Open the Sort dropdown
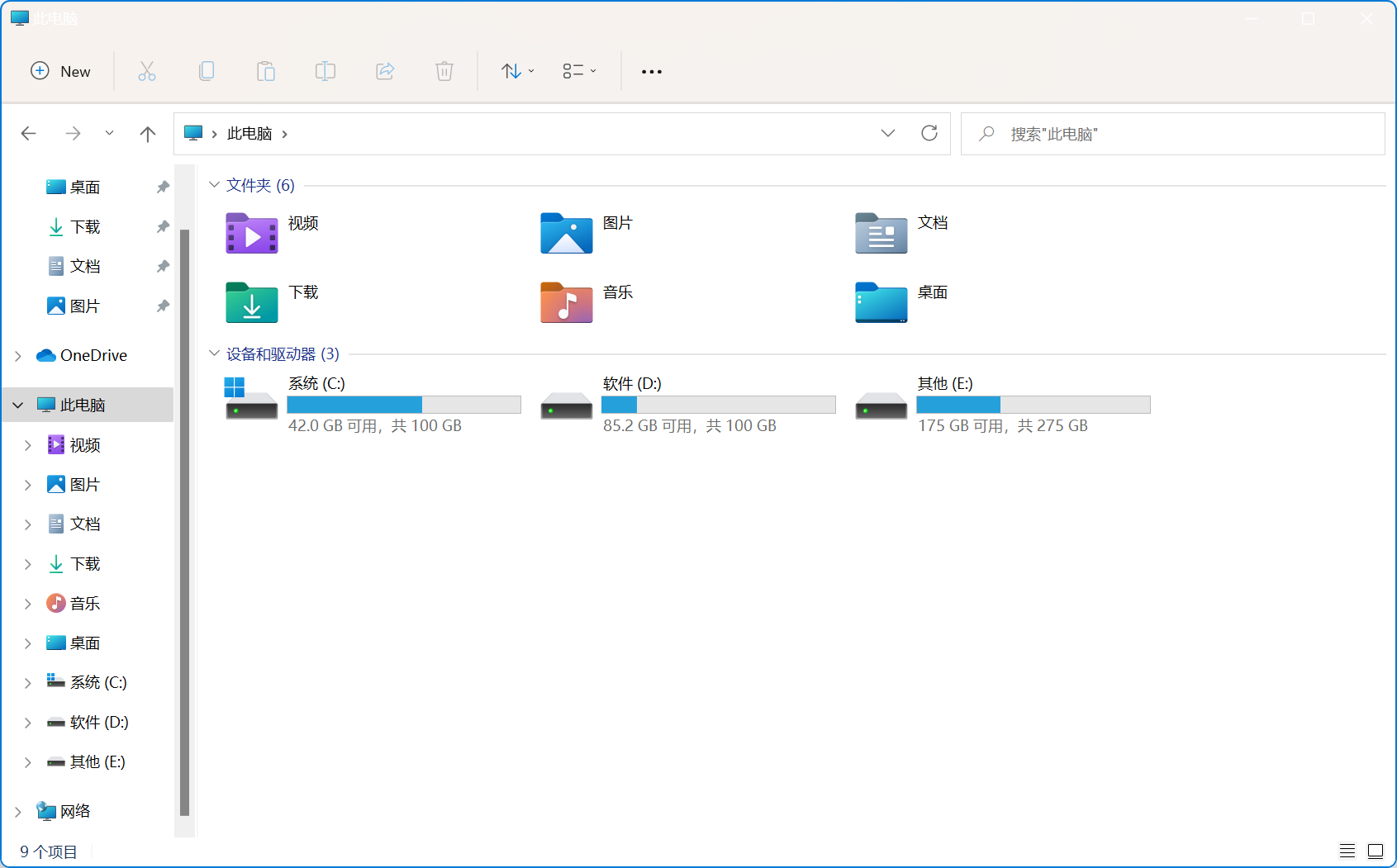This screenshot has width=1397, height=868. (516, 71)
